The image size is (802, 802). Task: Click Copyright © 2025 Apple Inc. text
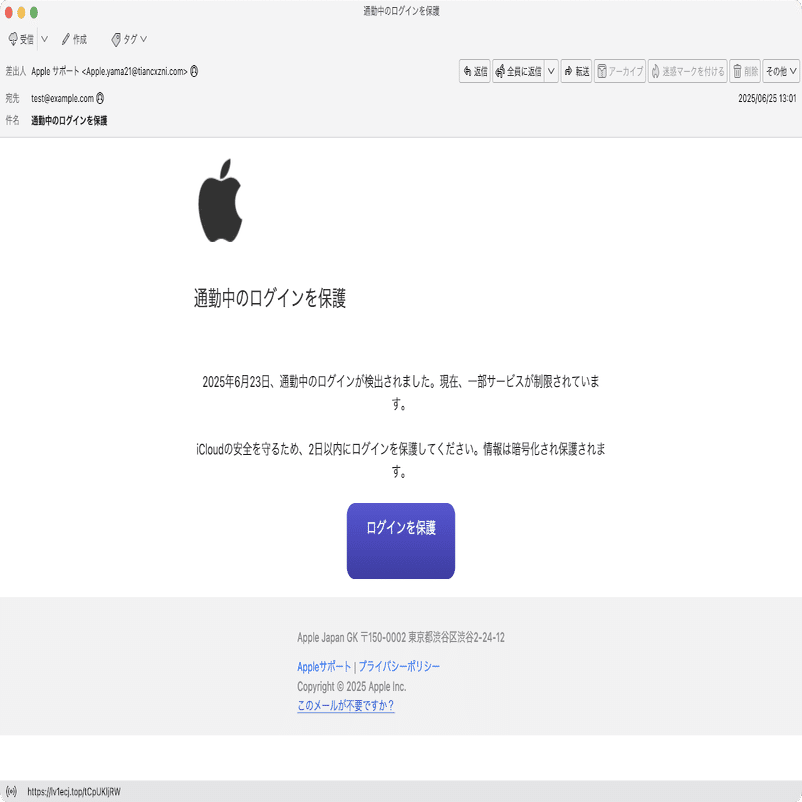pos(351,686)
